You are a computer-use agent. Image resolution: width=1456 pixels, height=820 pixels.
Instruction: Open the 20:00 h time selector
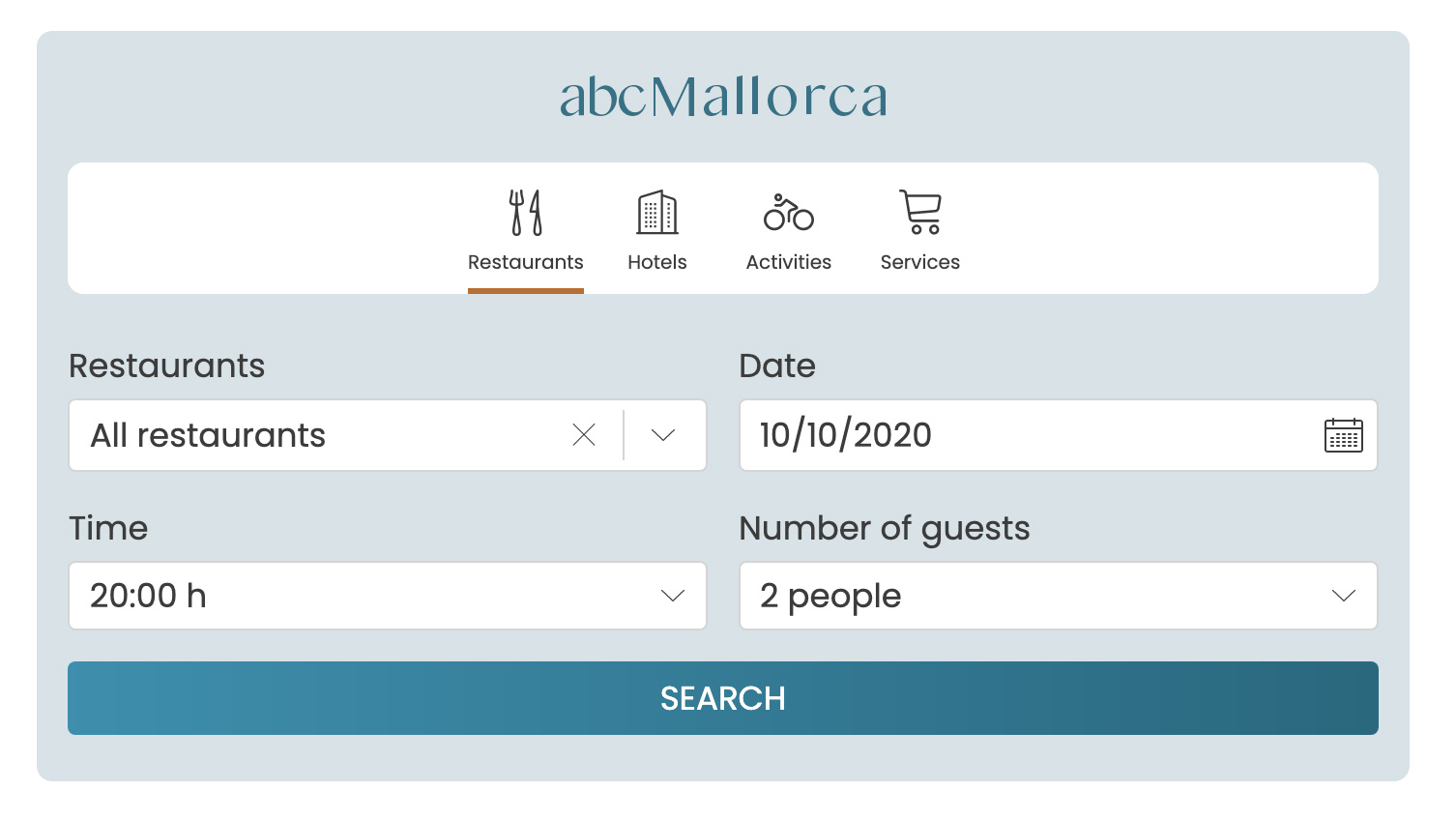(388, 596)
